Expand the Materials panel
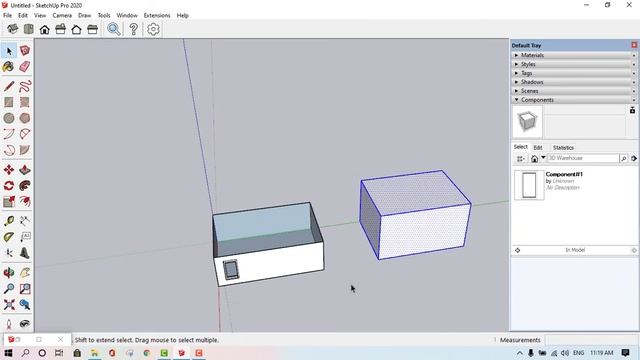This screenshot has width=640, height=360. (574, 55)
